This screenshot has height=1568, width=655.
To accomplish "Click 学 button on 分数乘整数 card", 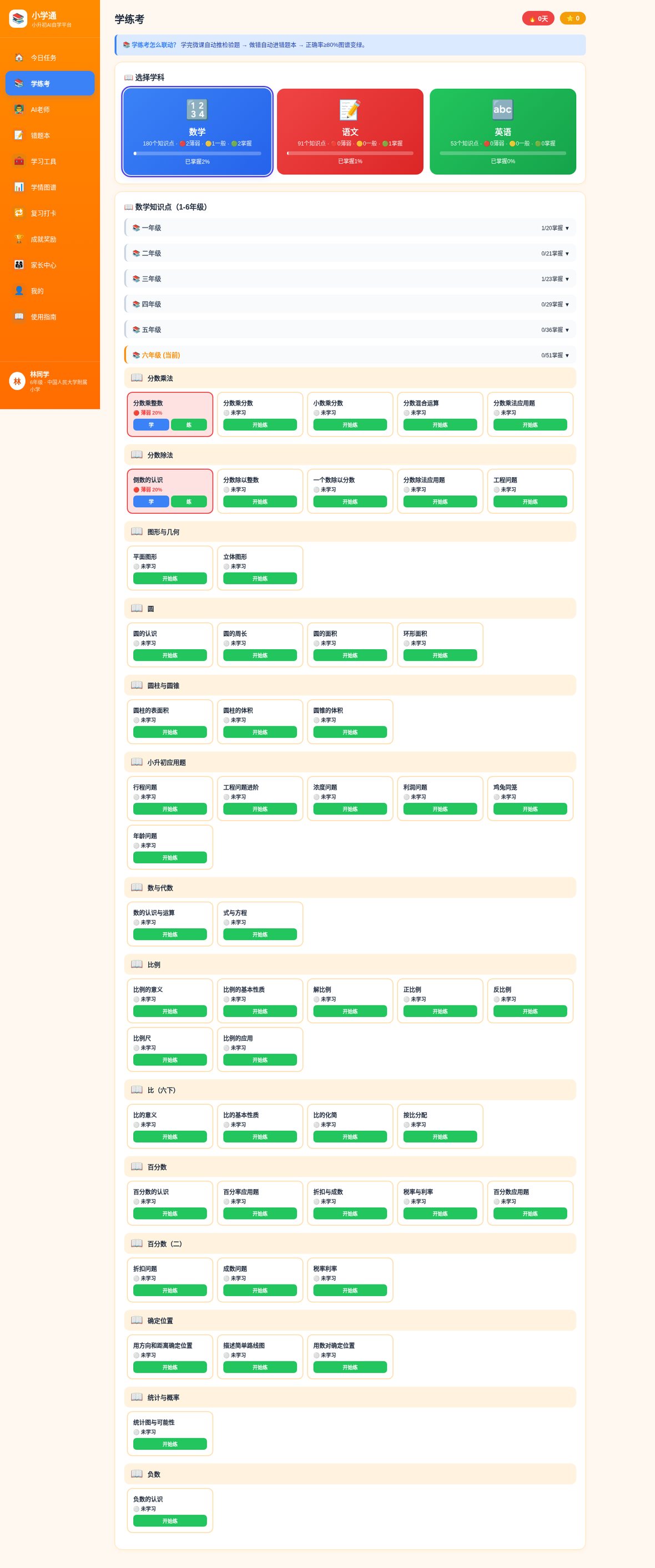I will 151,425.
